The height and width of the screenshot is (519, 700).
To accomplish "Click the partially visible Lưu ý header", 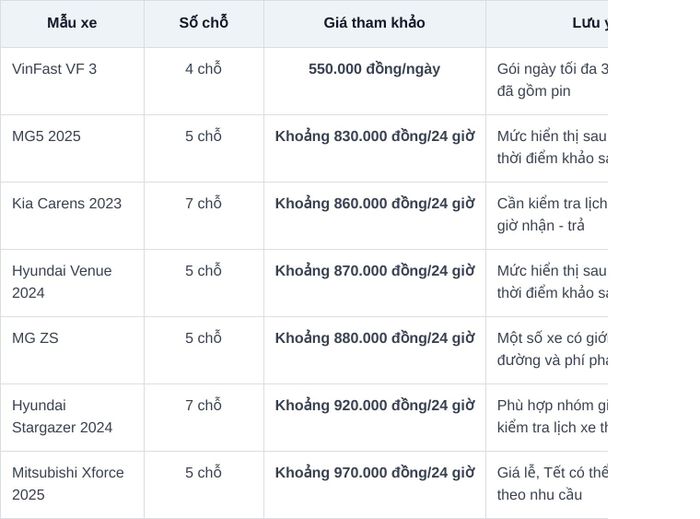I will click(x=546, y=23).
